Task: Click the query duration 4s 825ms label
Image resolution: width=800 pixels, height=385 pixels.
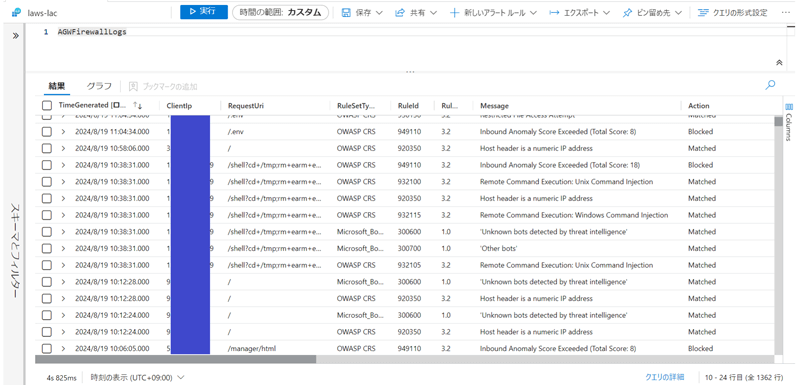Action: (61, 377)
